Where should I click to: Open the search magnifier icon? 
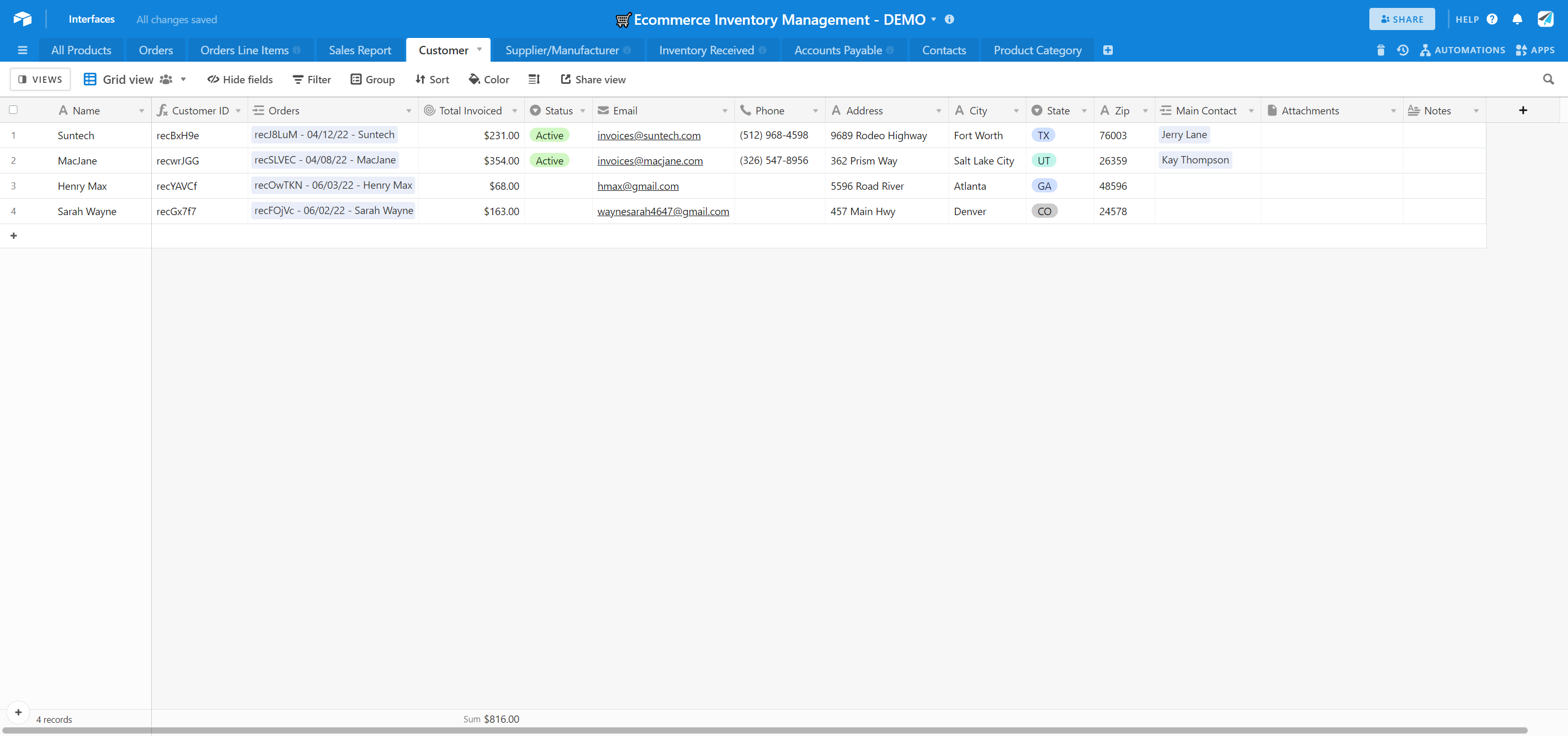pos(1548,79)
